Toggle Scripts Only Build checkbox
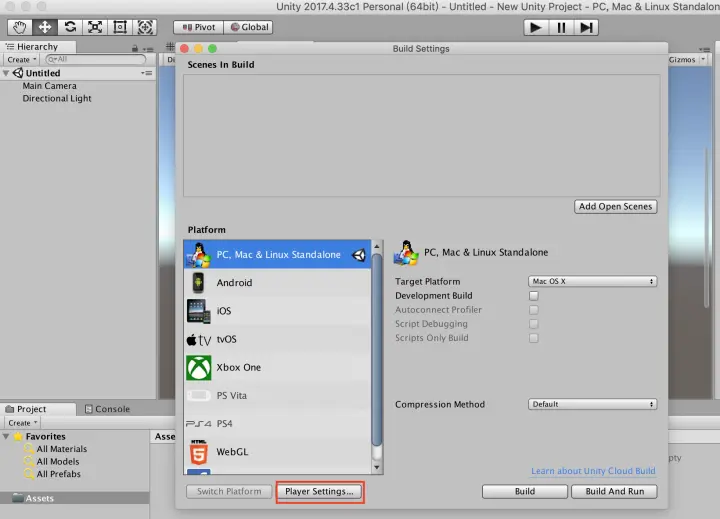720x519 pixels. click(534, 338)
